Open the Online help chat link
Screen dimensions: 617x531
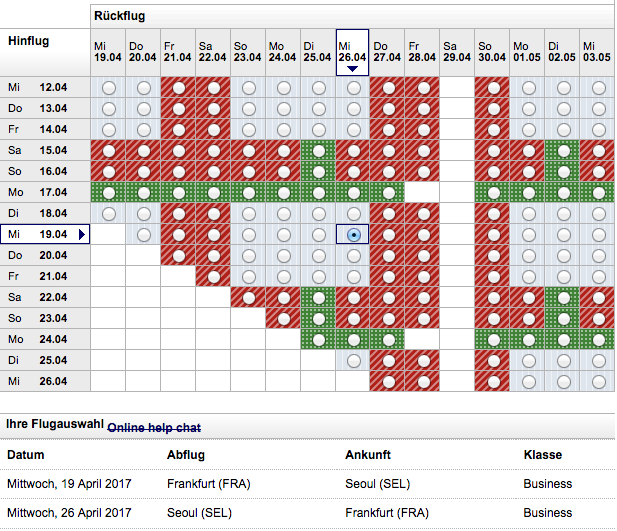click(x=154, y=428)
